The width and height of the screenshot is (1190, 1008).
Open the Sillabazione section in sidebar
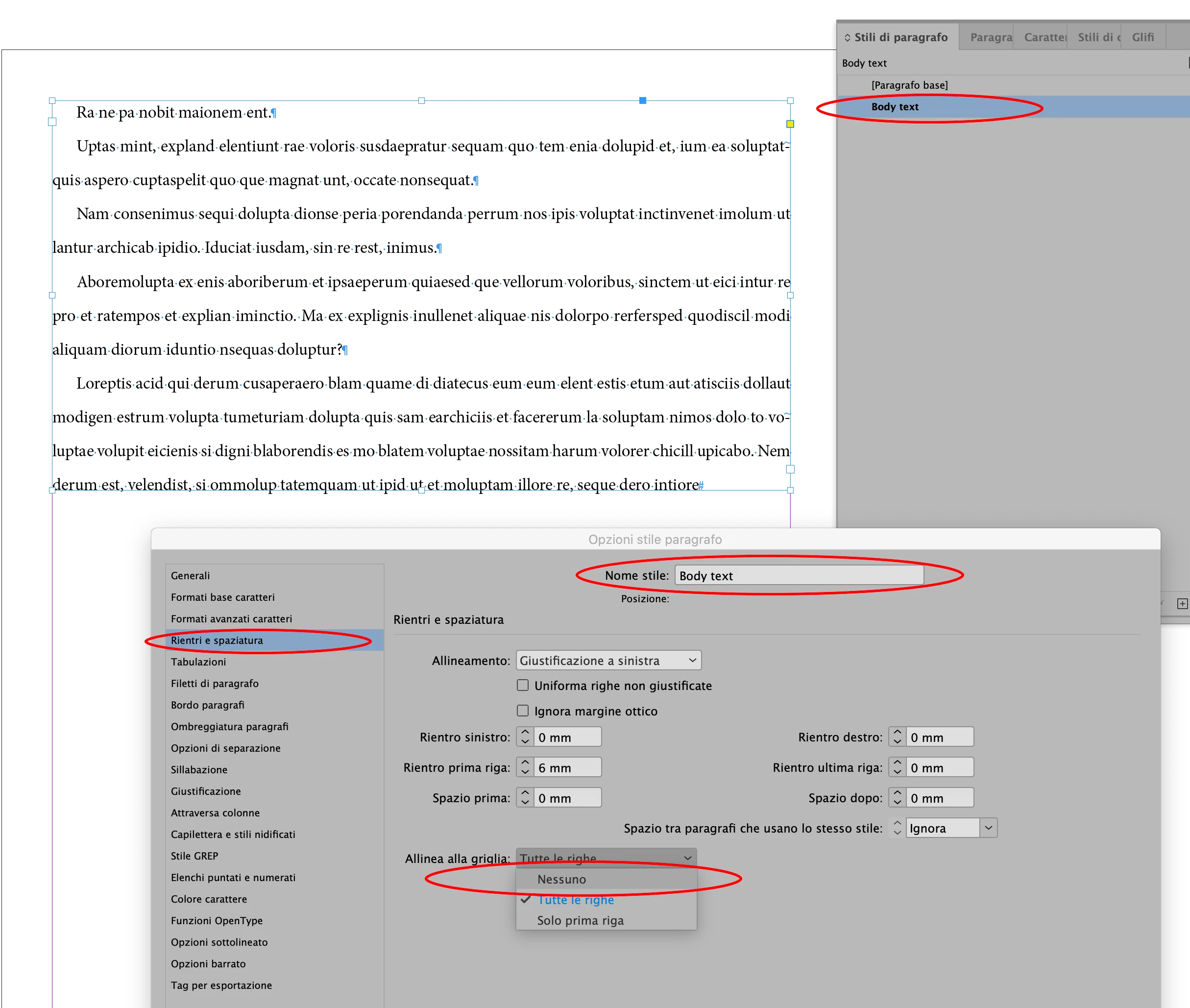coord(199,770)
